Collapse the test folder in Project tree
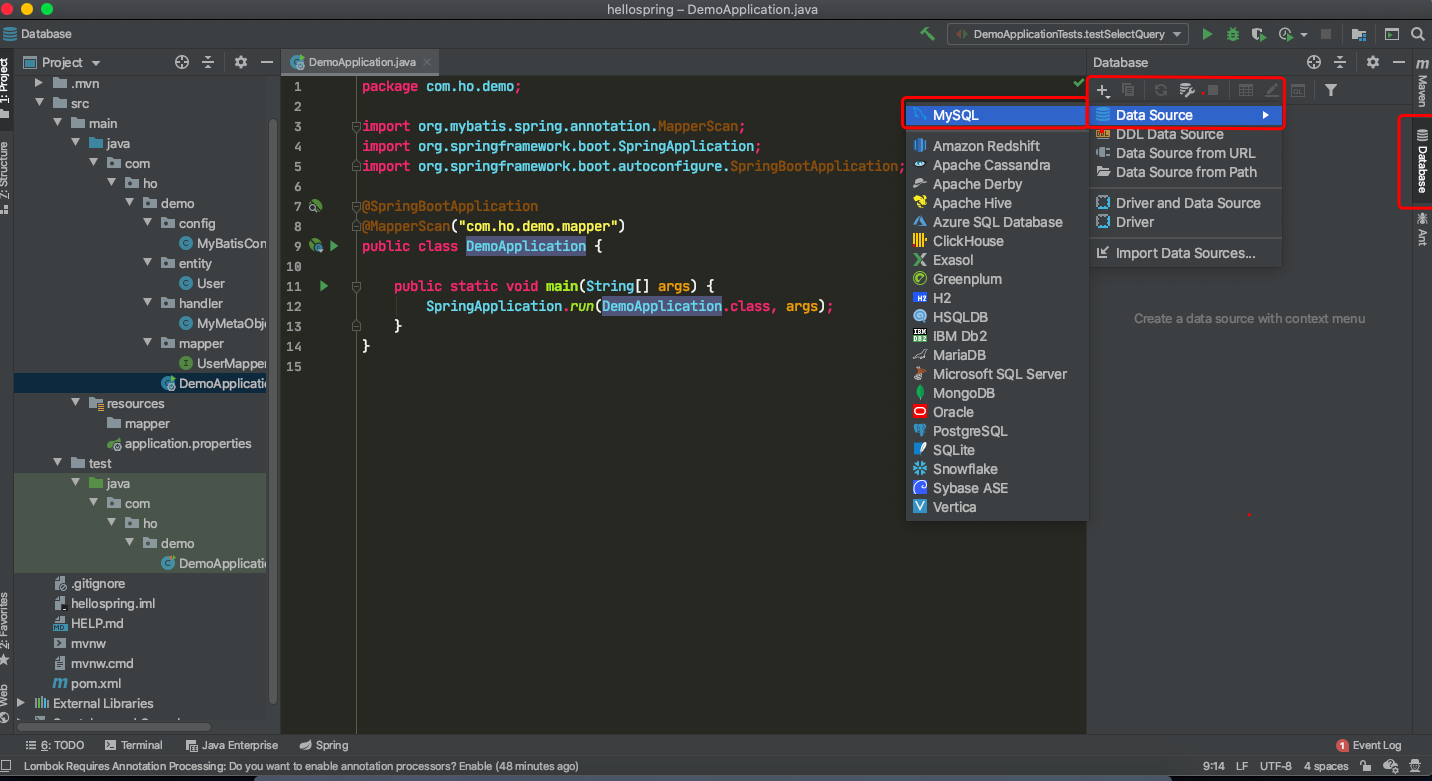The width and height of the screenshot is (1432, 781). coord(58,463)
